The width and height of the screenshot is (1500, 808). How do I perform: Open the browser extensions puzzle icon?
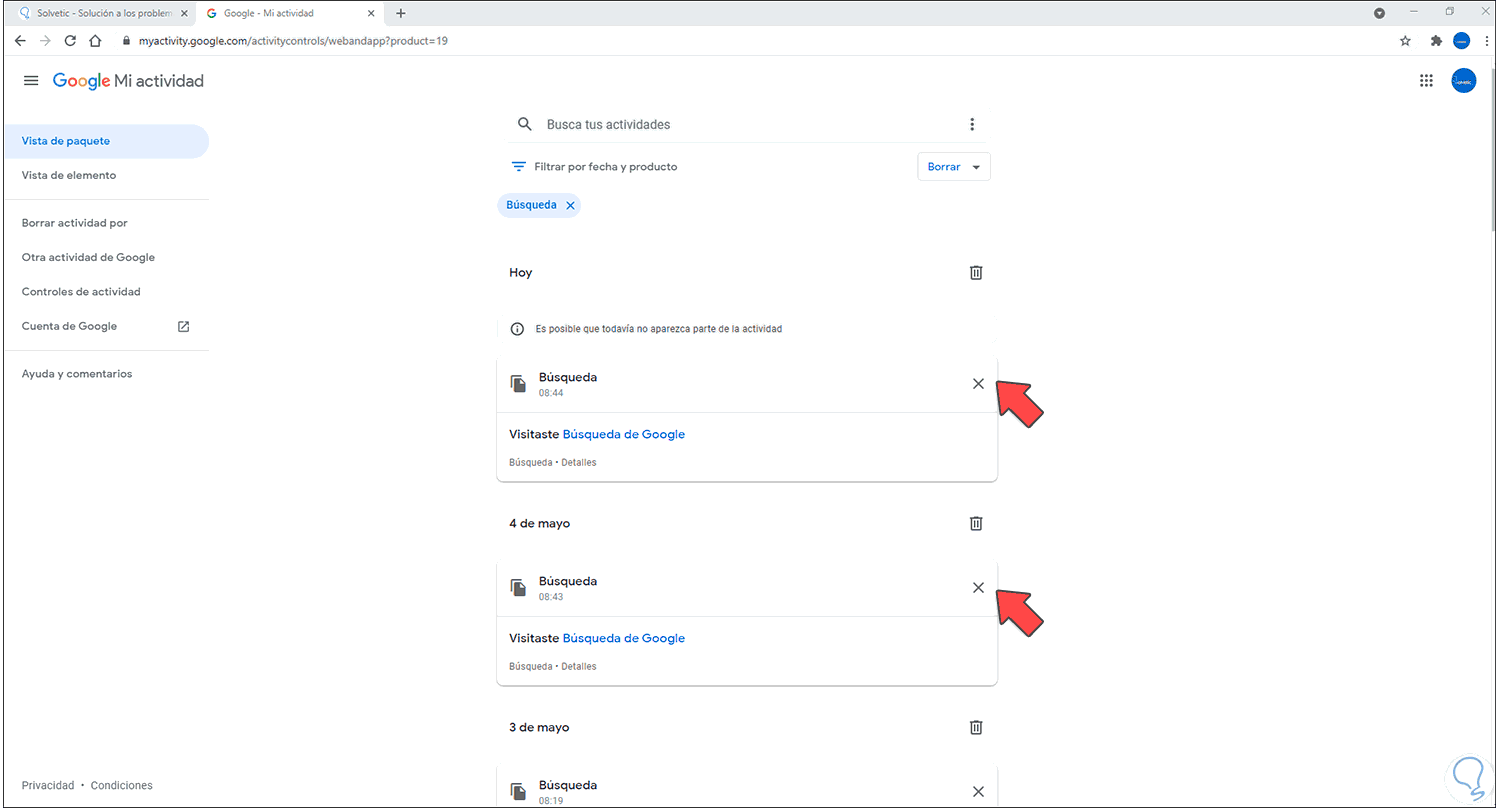click(1435, 40)
